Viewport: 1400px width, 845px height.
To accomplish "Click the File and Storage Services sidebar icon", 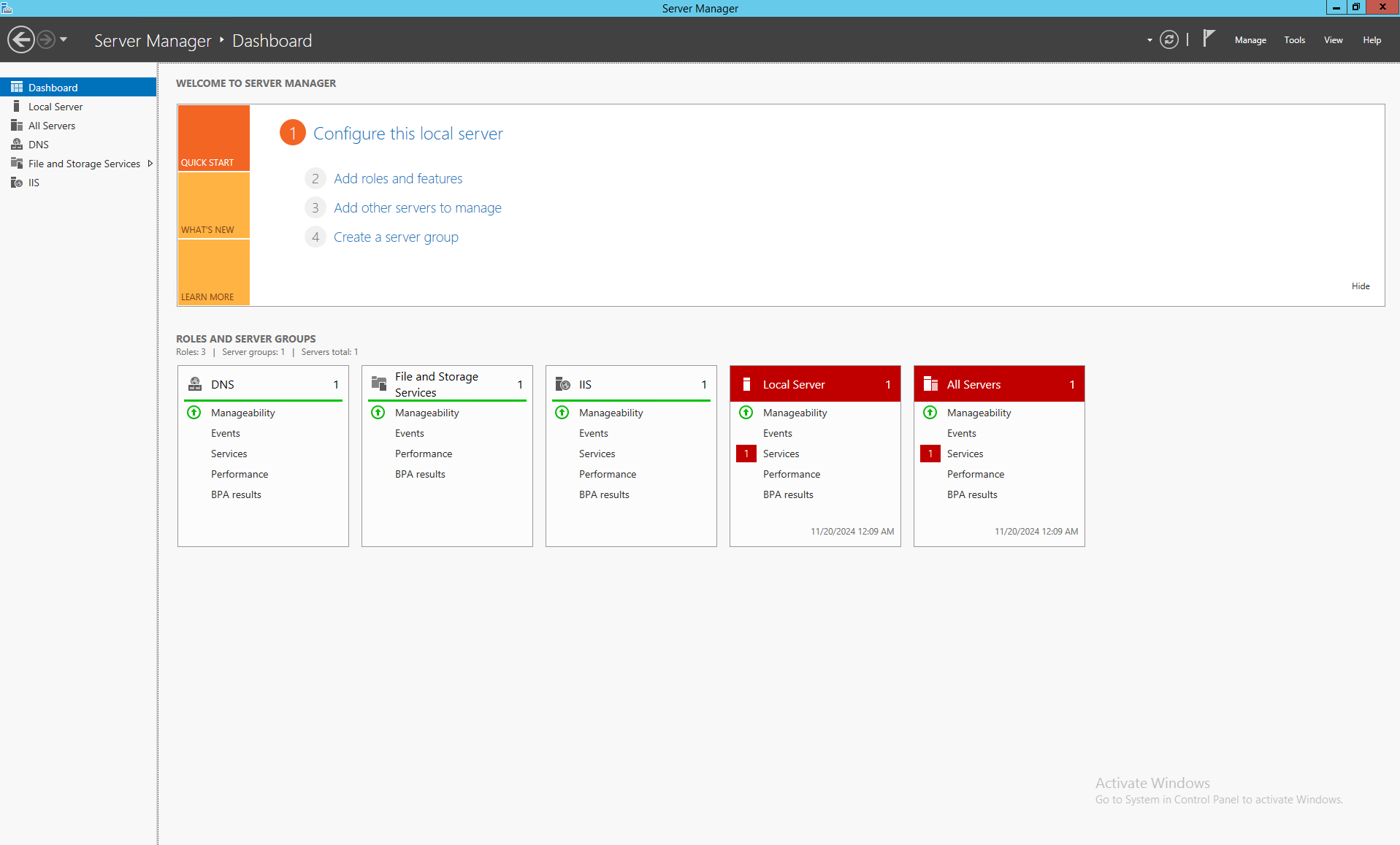I will (x=17, y=163).
